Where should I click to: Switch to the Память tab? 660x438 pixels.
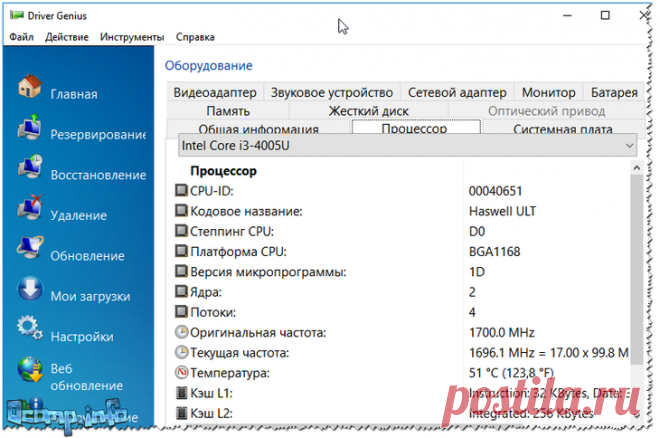click(228, 111)
